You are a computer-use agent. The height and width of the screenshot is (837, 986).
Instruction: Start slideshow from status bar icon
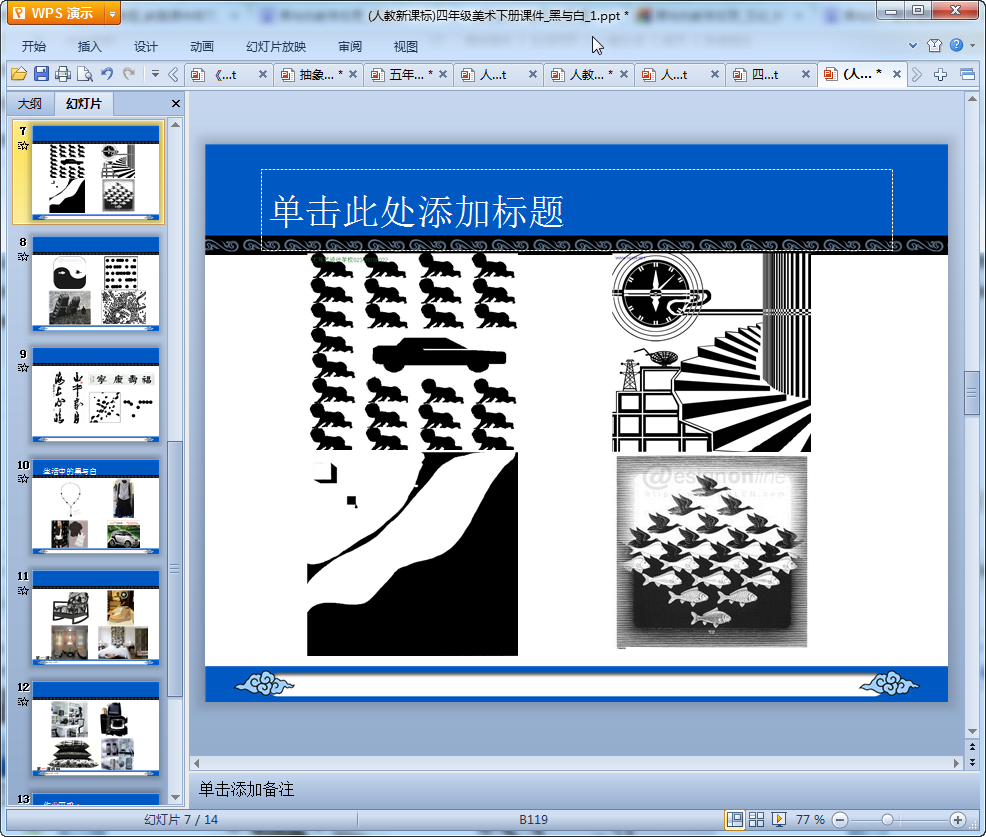click(x=778, y=819)
